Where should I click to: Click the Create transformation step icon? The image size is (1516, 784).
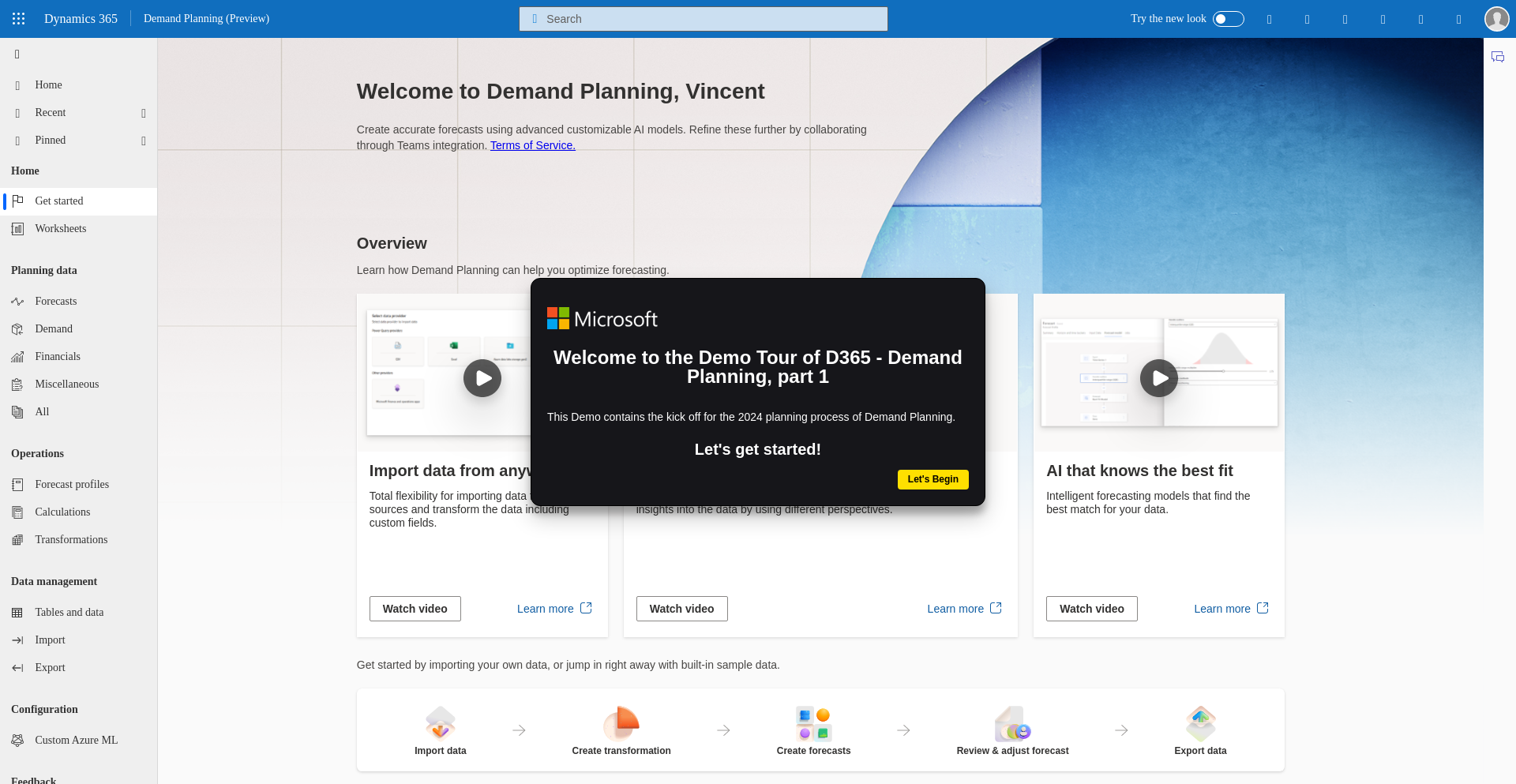621,722
